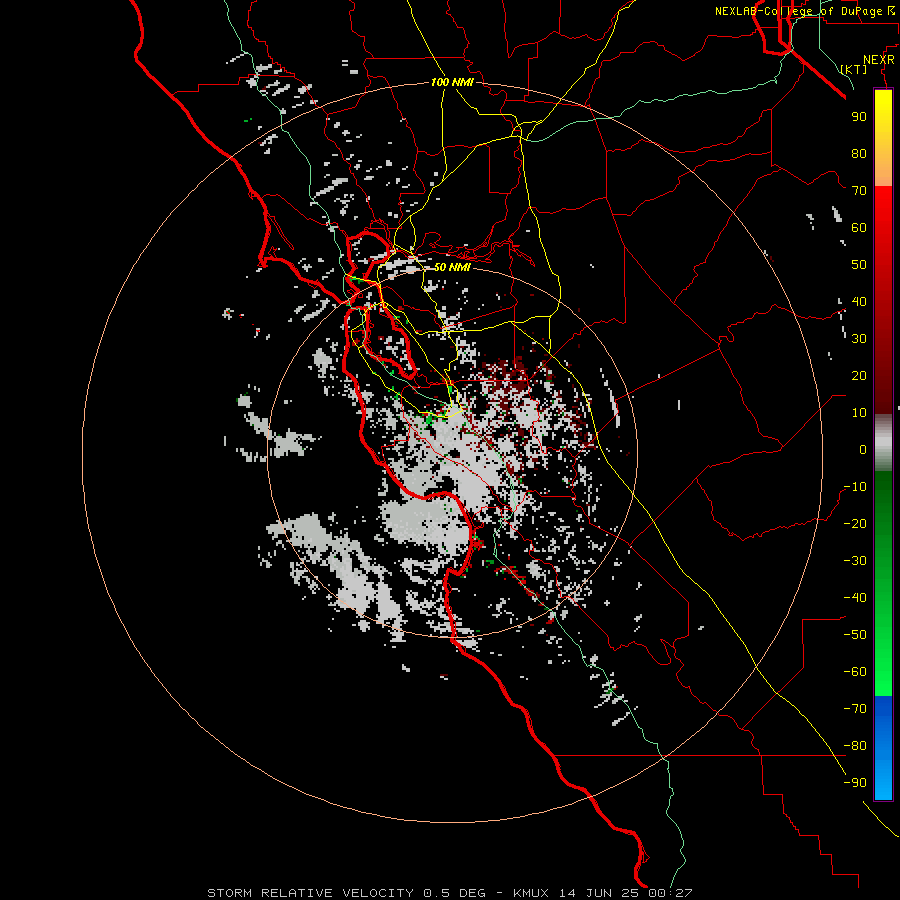Click the -80 value on velocity scale

coord(855,746)
